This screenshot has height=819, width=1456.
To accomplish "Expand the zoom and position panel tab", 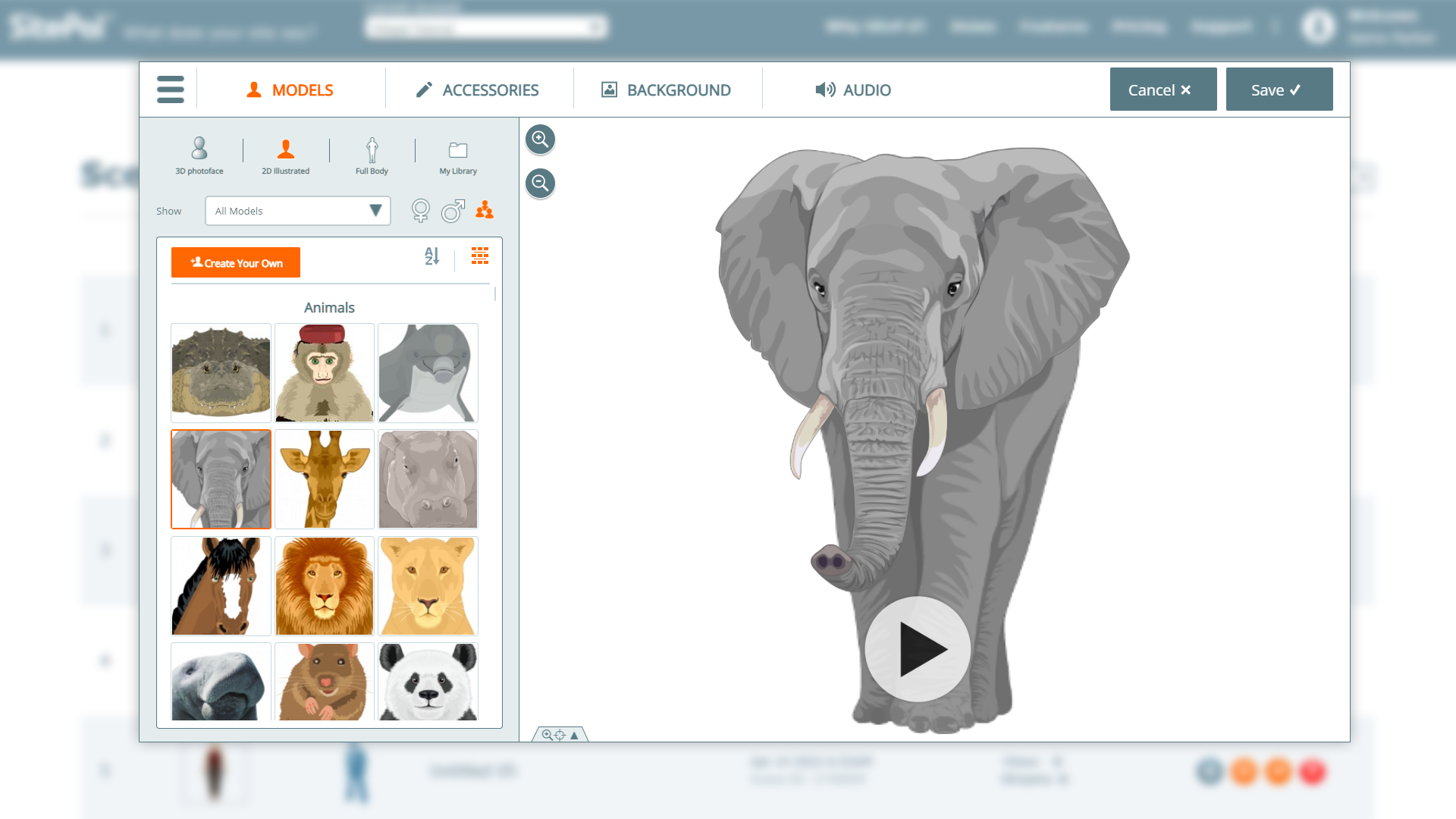I will pos(560,734).
